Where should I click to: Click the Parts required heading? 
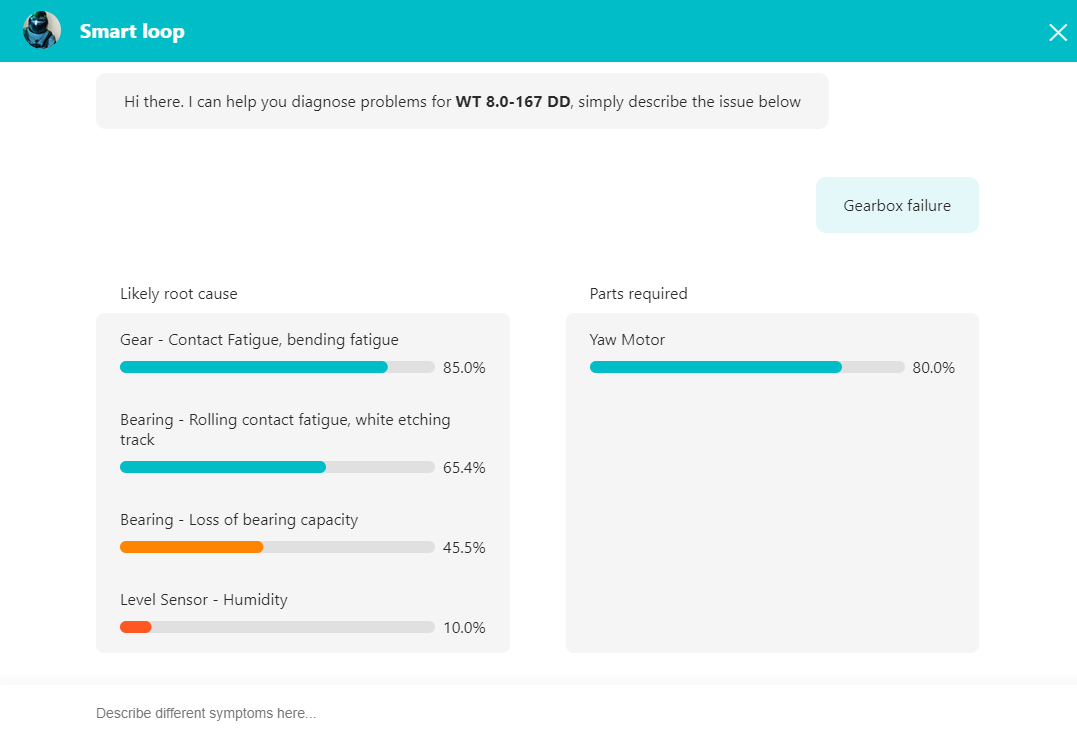(x=638, y=293)
